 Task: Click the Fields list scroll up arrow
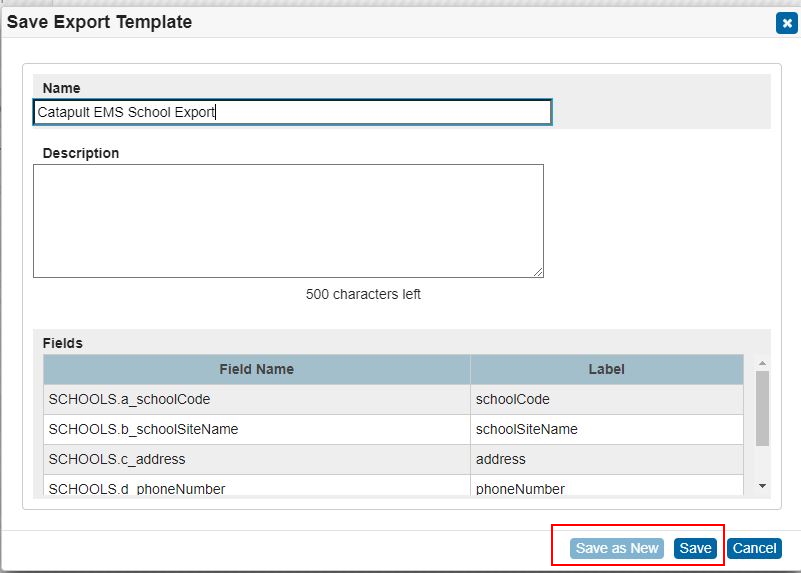click(x=762, y=363)
